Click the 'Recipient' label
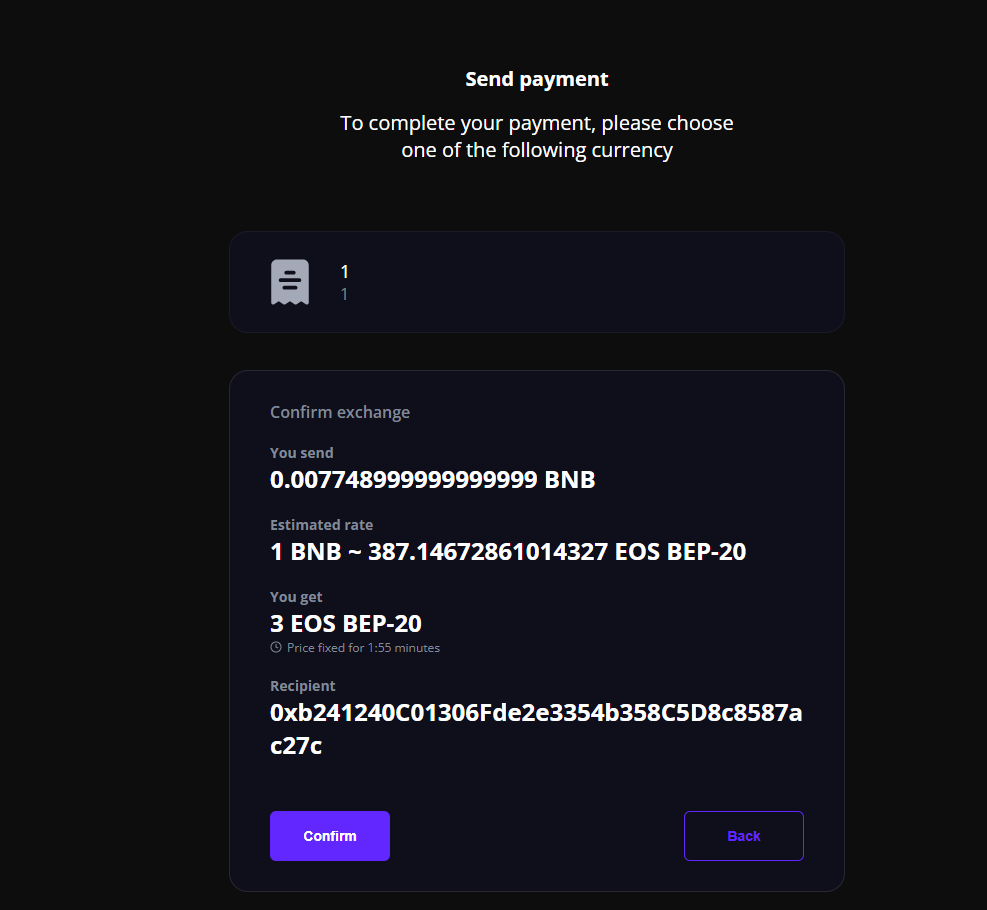 (303, 686)
